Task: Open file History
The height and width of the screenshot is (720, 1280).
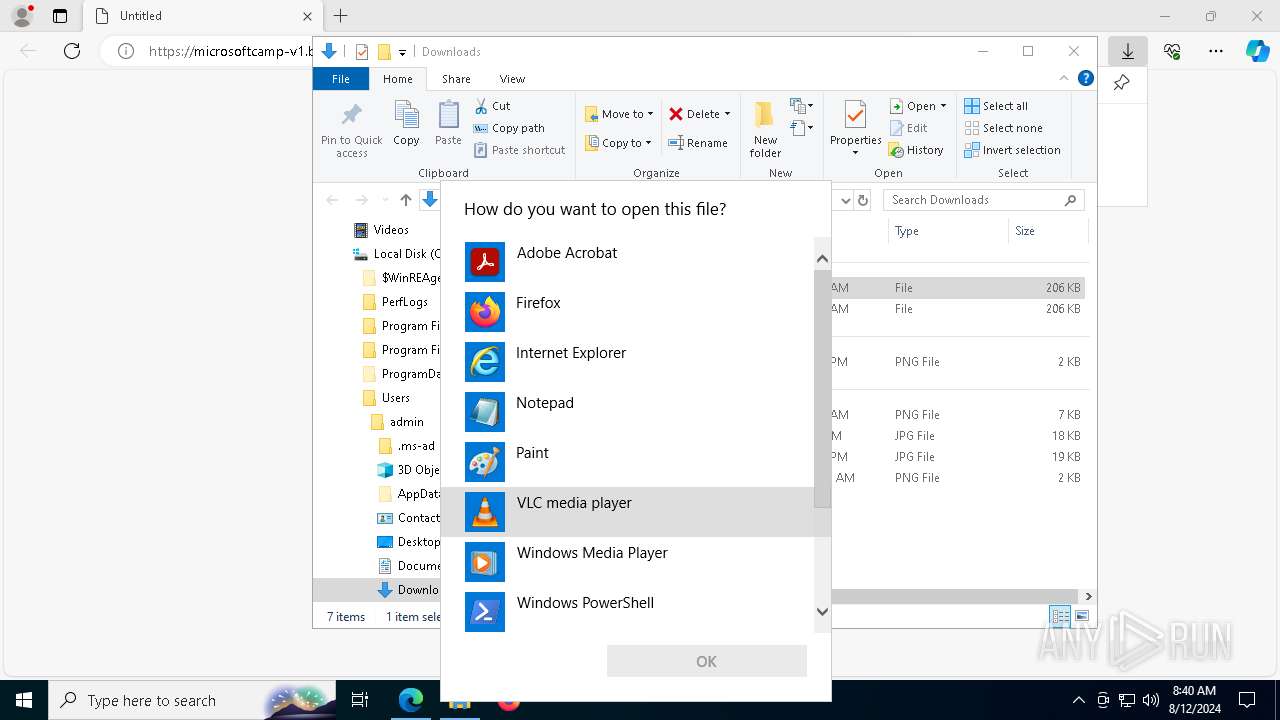Action: click(x=916, y=150)
